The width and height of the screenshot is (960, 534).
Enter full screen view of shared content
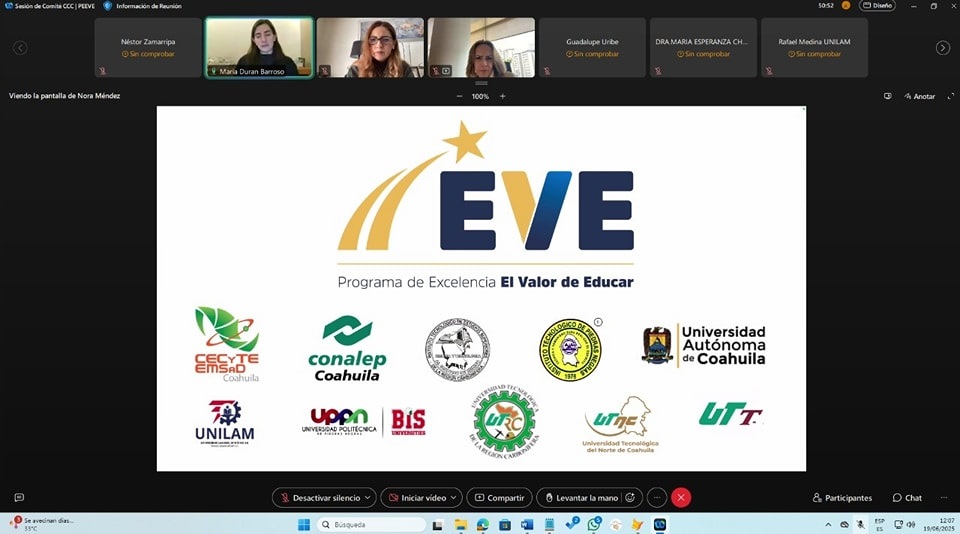(x=951, y=96)
